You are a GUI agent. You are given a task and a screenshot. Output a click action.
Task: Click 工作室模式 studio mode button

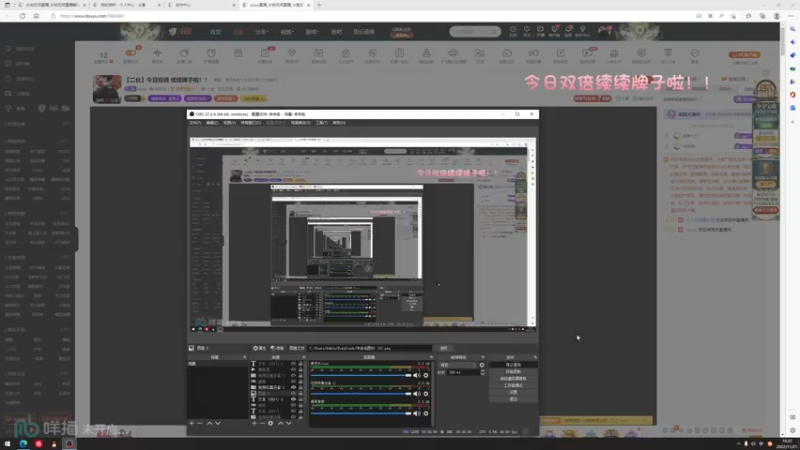(x=513, y=385)
